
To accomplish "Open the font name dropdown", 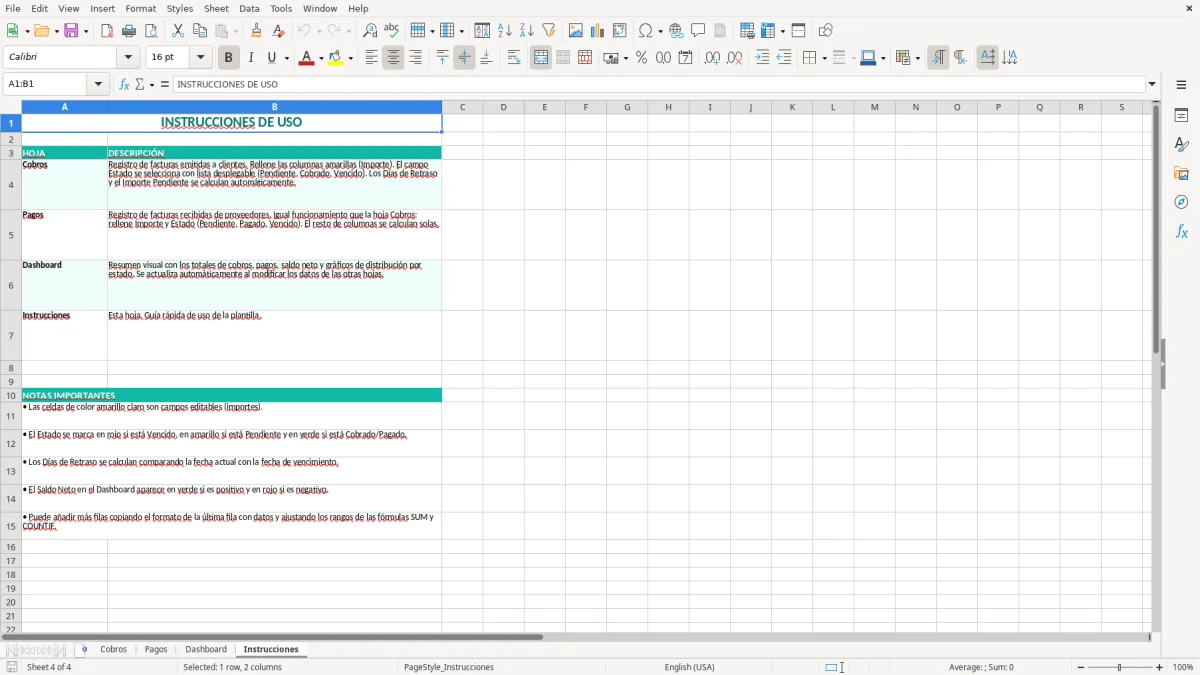I will pyautogui.click(x=127, y=58).
